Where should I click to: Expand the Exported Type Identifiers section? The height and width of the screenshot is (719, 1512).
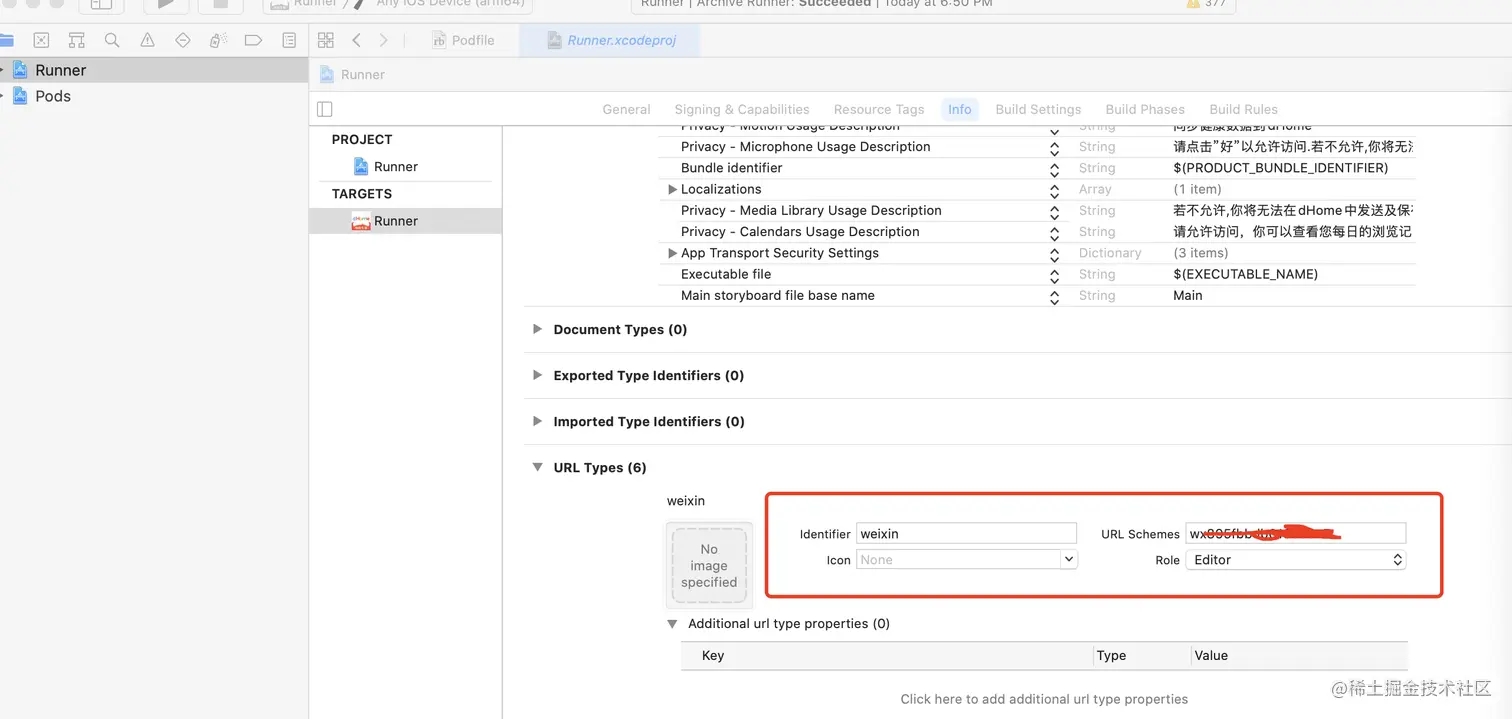pos(538,375)
